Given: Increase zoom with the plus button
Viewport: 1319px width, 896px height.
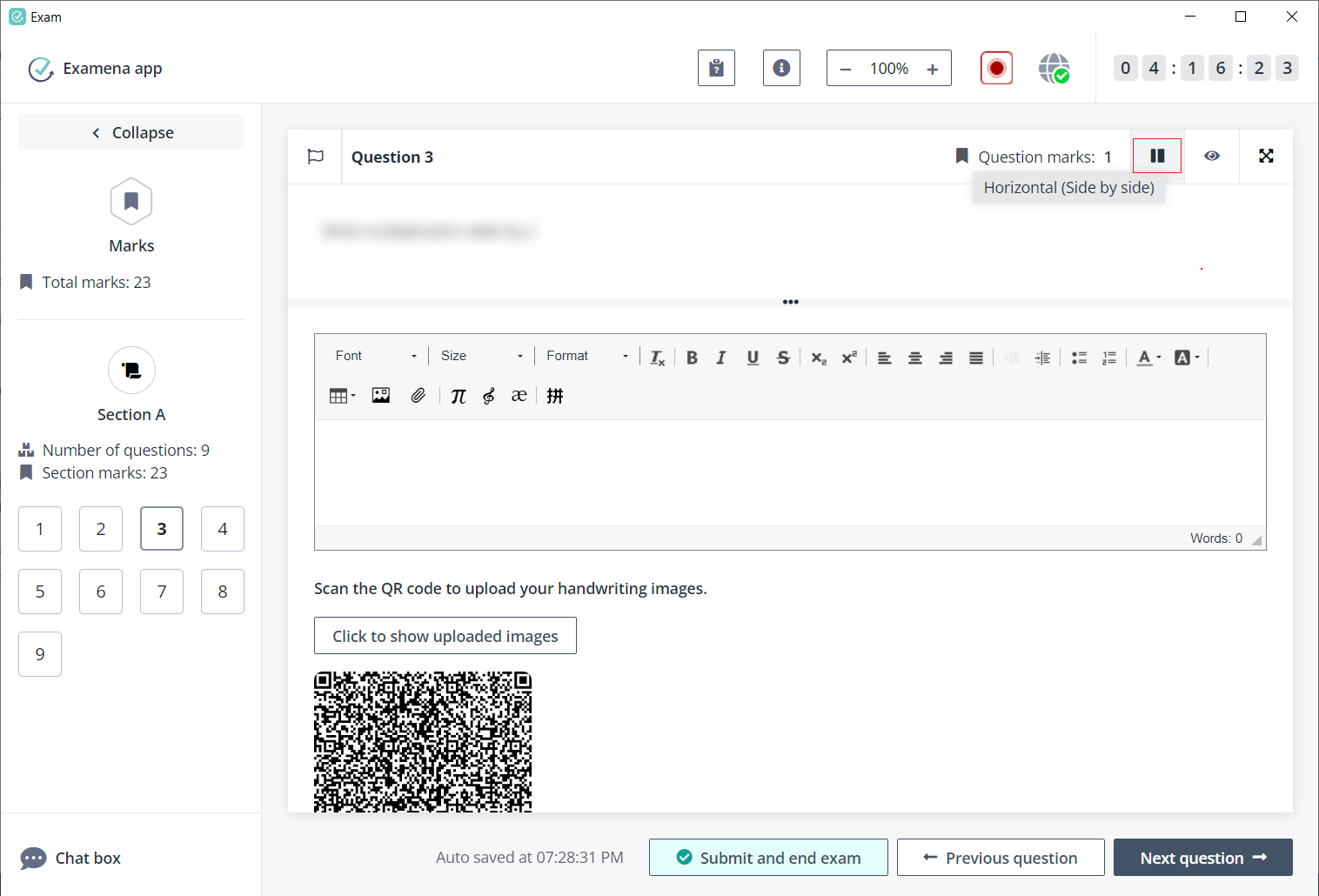Looking at the screenshot, I should click(x=932, y=69).
